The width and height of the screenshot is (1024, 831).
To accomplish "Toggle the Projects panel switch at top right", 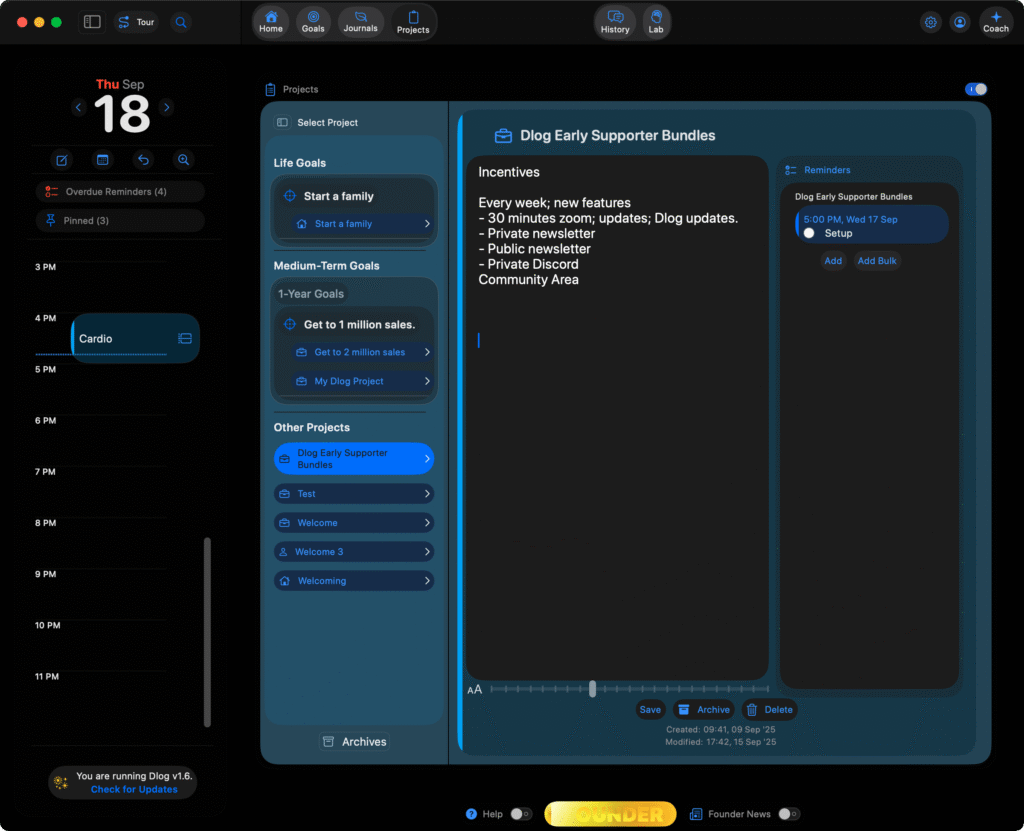I will tap(976, 90).
